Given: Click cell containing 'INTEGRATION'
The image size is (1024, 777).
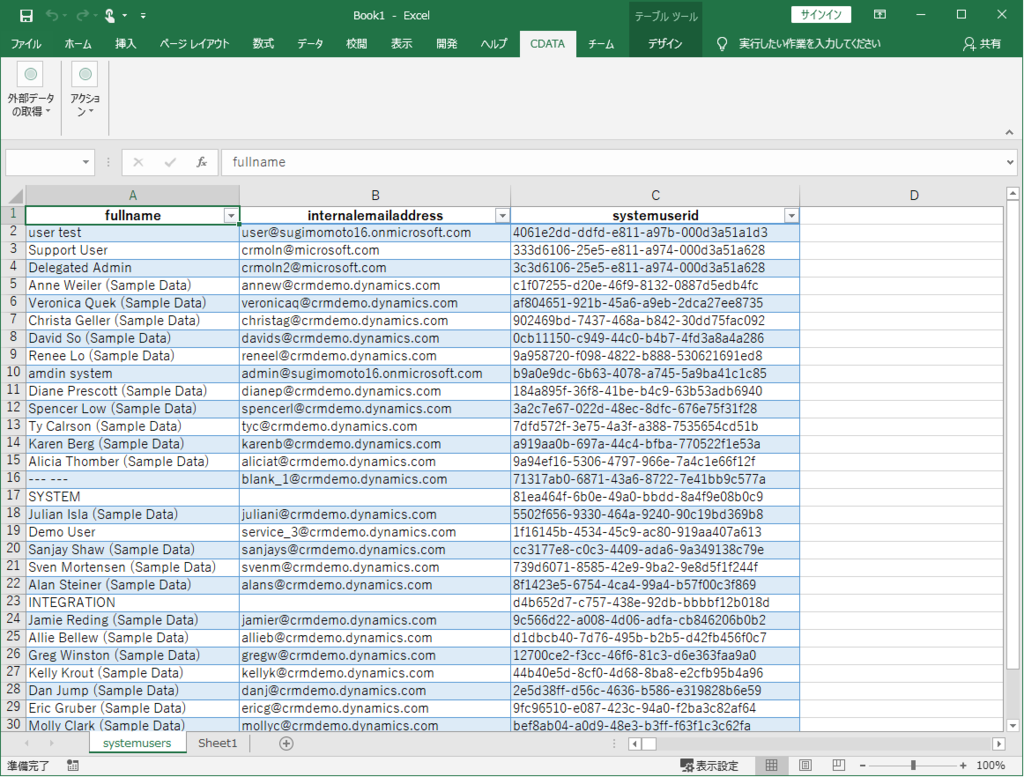Looking at the screenshot, I should 133,603.
